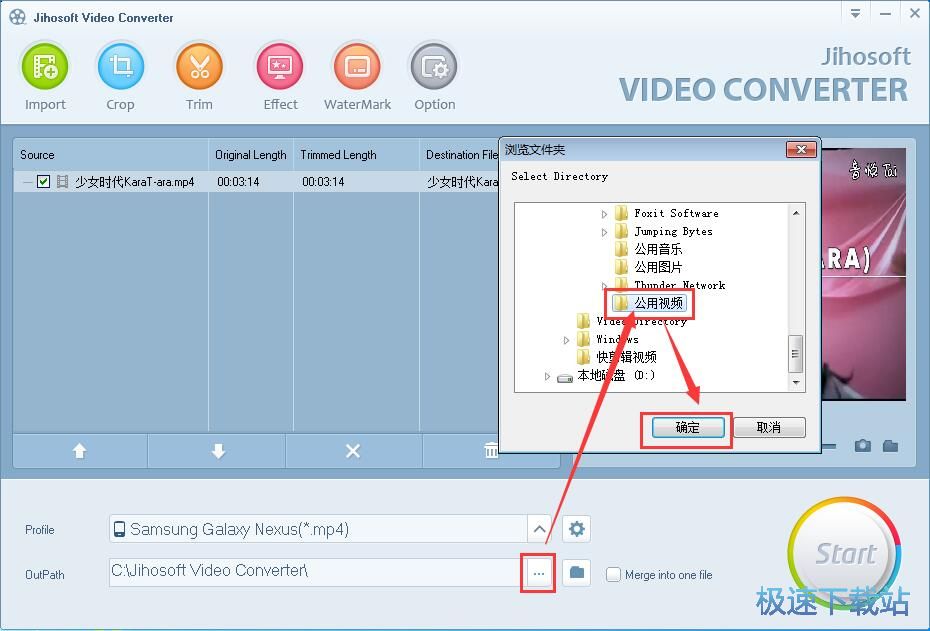930x631 pixels.
Task: Open the WaterMark tool
Action: tap(357, 66)
